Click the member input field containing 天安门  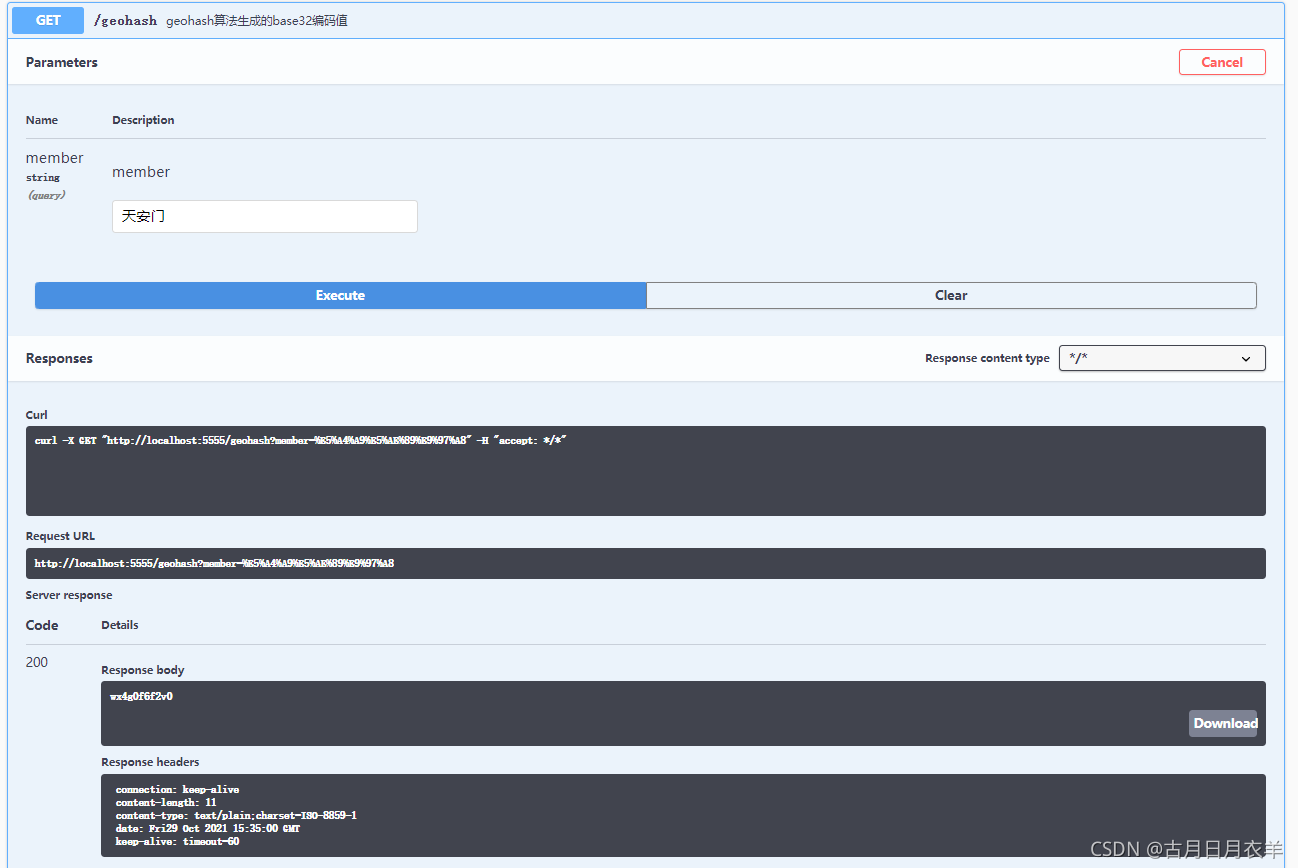[x=265, y=216]
